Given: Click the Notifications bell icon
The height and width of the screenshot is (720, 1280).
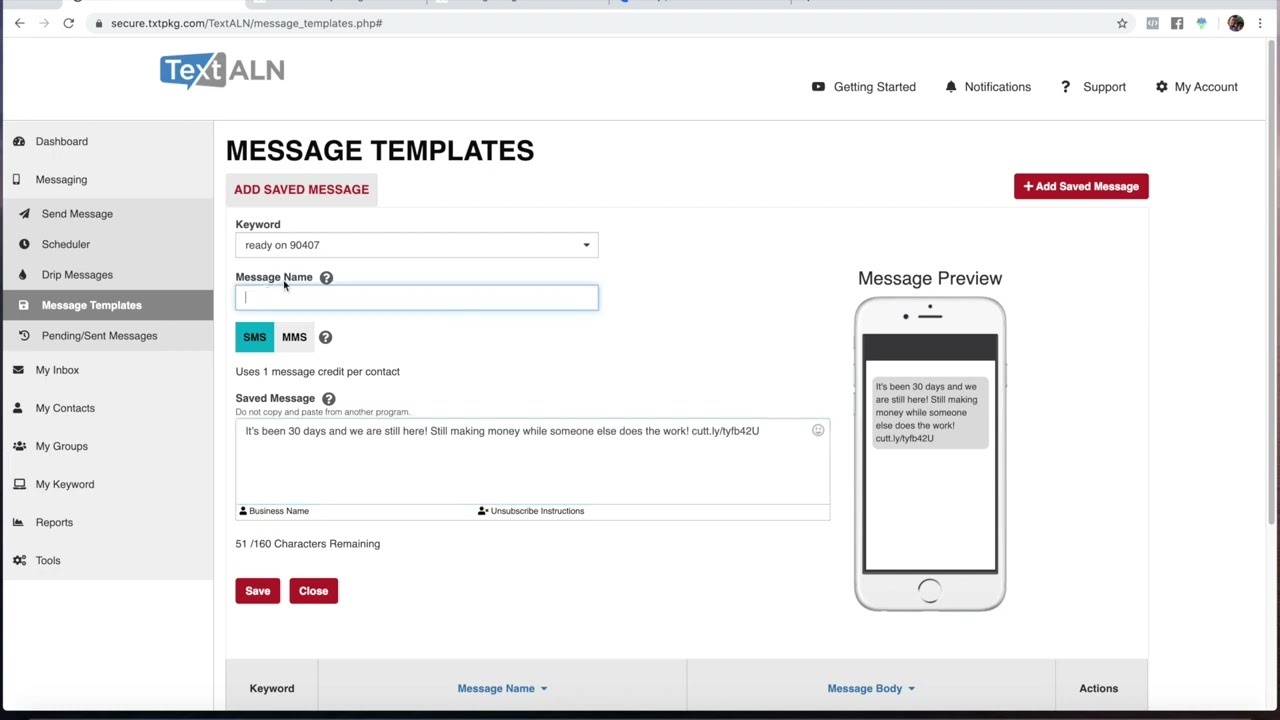Looking at the screenshot, I should pyautogui.click(x=951, y=87).
